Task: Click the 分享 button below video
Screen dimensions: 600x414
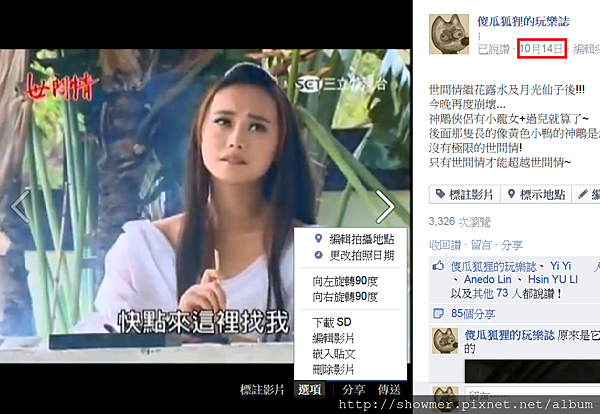Action: click(x=353, y=390)
